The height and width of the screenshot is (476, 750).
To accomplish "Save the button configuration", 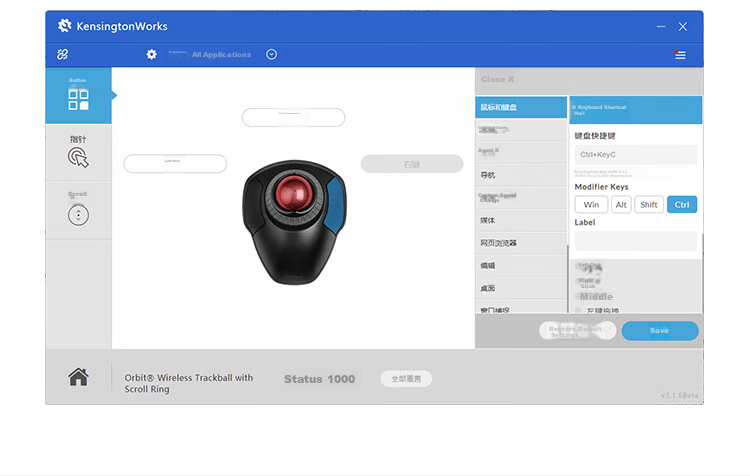I will click(x=660, y=331).
